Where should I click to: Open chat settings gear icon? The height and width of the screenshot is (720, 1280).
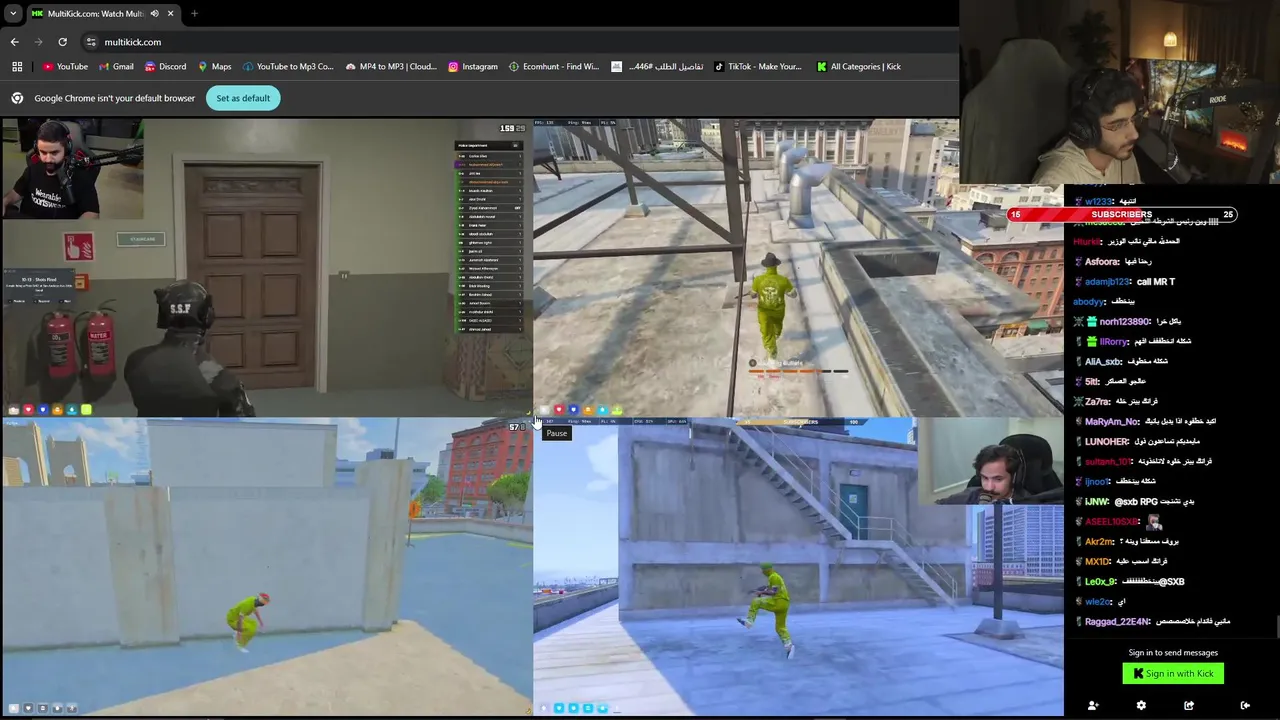(x=1141, y=706)
